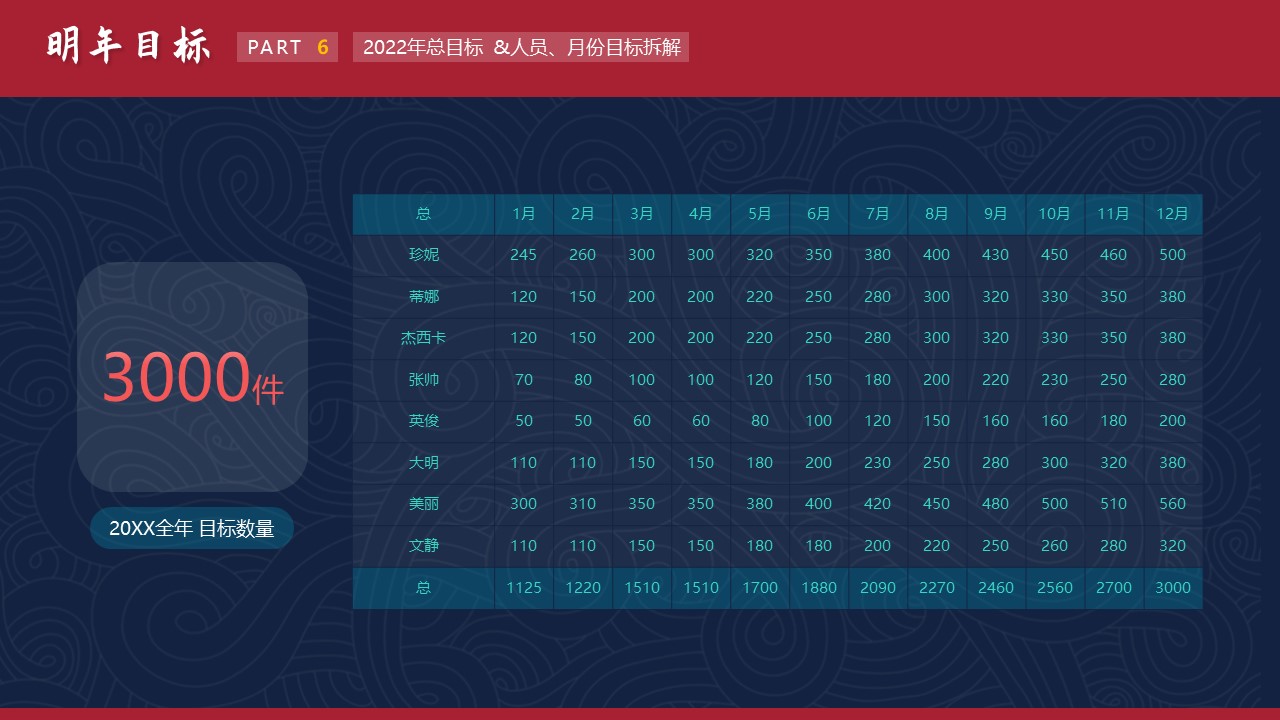1280x720 pixels.
Task: Click the 20XX全年 目标数量 label
Action: (x=191, y=528)
